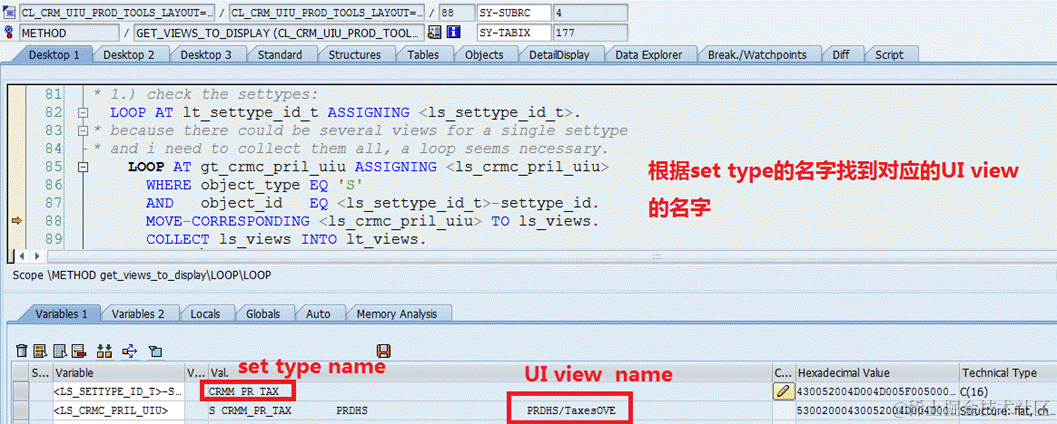The height and width of the screenshot is (424, 1057).
Task: Select the Globals tab
Action: coord(262,313)
